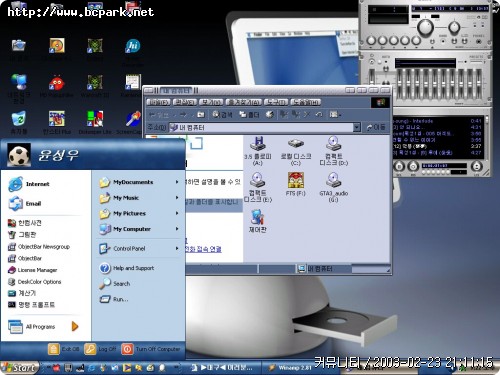The height and width of the screenshot is (375, 500).
Task: Open Search from Start menu
Action: tap(115, 284)
